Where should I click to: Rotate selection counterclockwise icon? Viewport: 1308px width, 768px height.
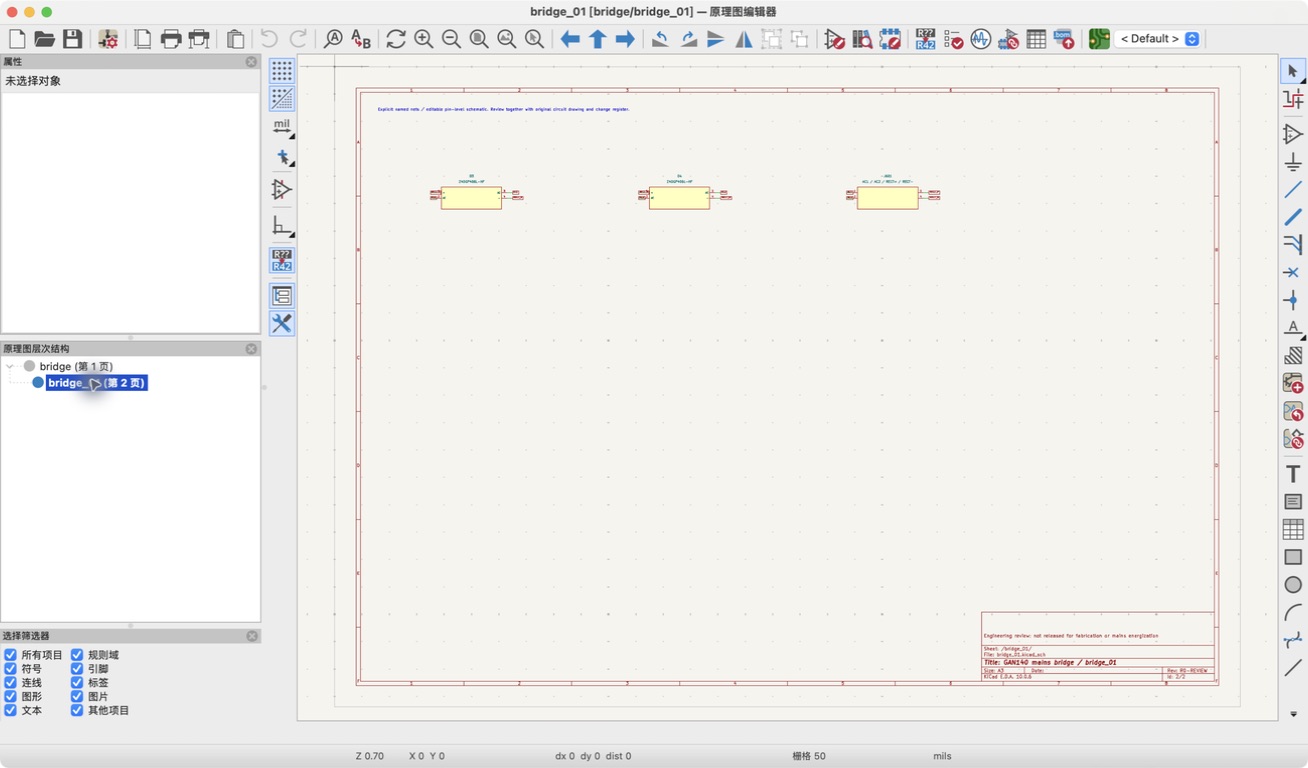point(661,39)
